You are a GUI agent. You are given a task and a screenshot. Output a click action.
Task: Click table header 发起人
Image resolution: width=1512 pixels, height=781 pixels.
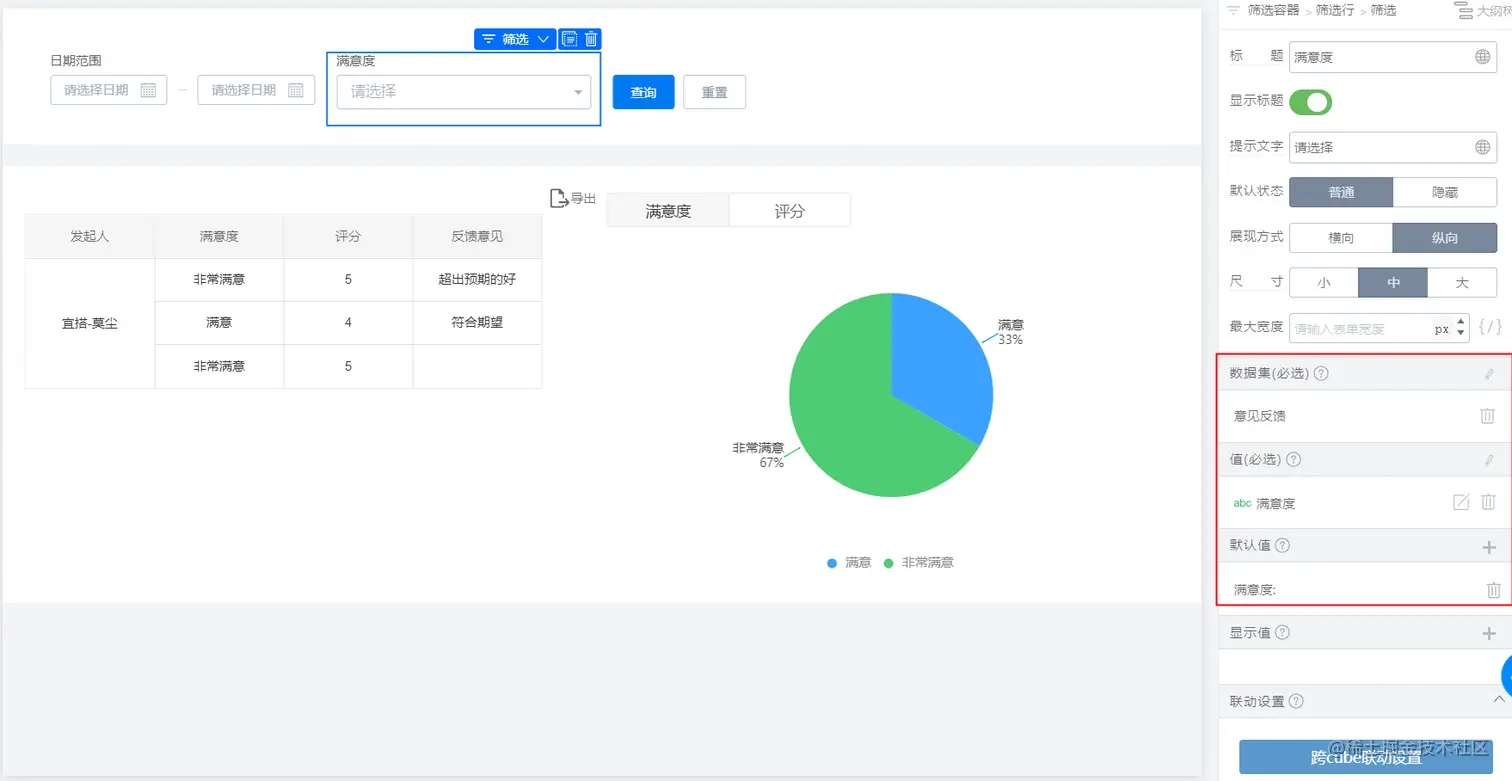(x=89, y=237)
